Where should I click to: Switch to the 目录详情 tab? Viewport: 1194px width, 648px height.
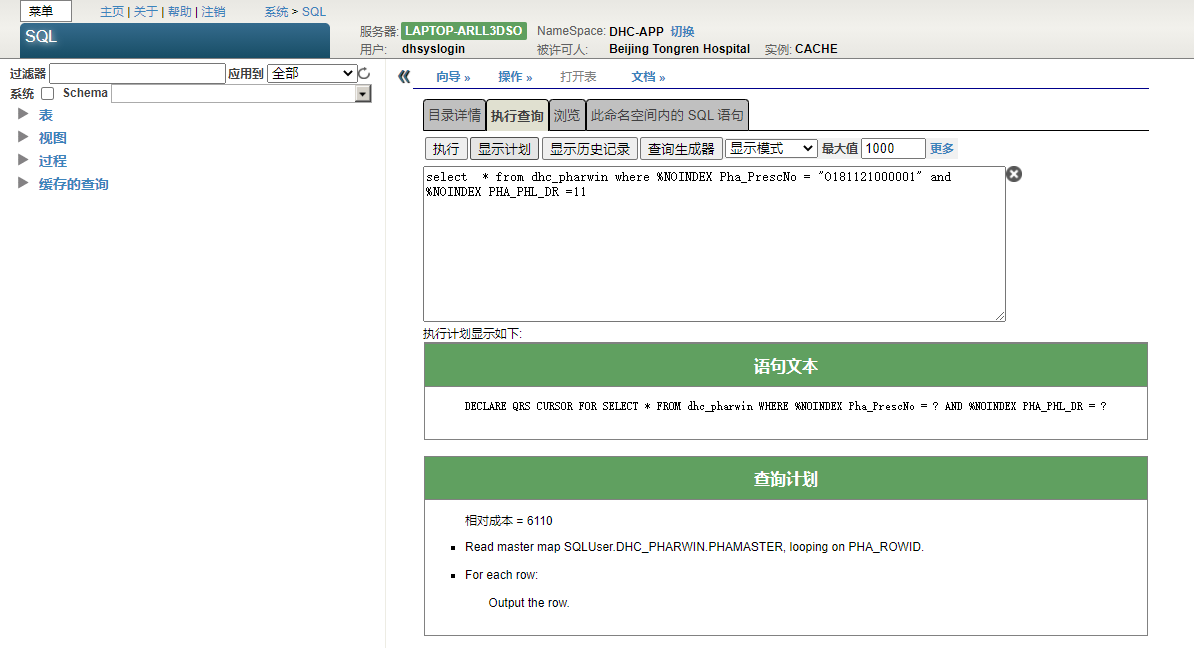tap(454, 115)
